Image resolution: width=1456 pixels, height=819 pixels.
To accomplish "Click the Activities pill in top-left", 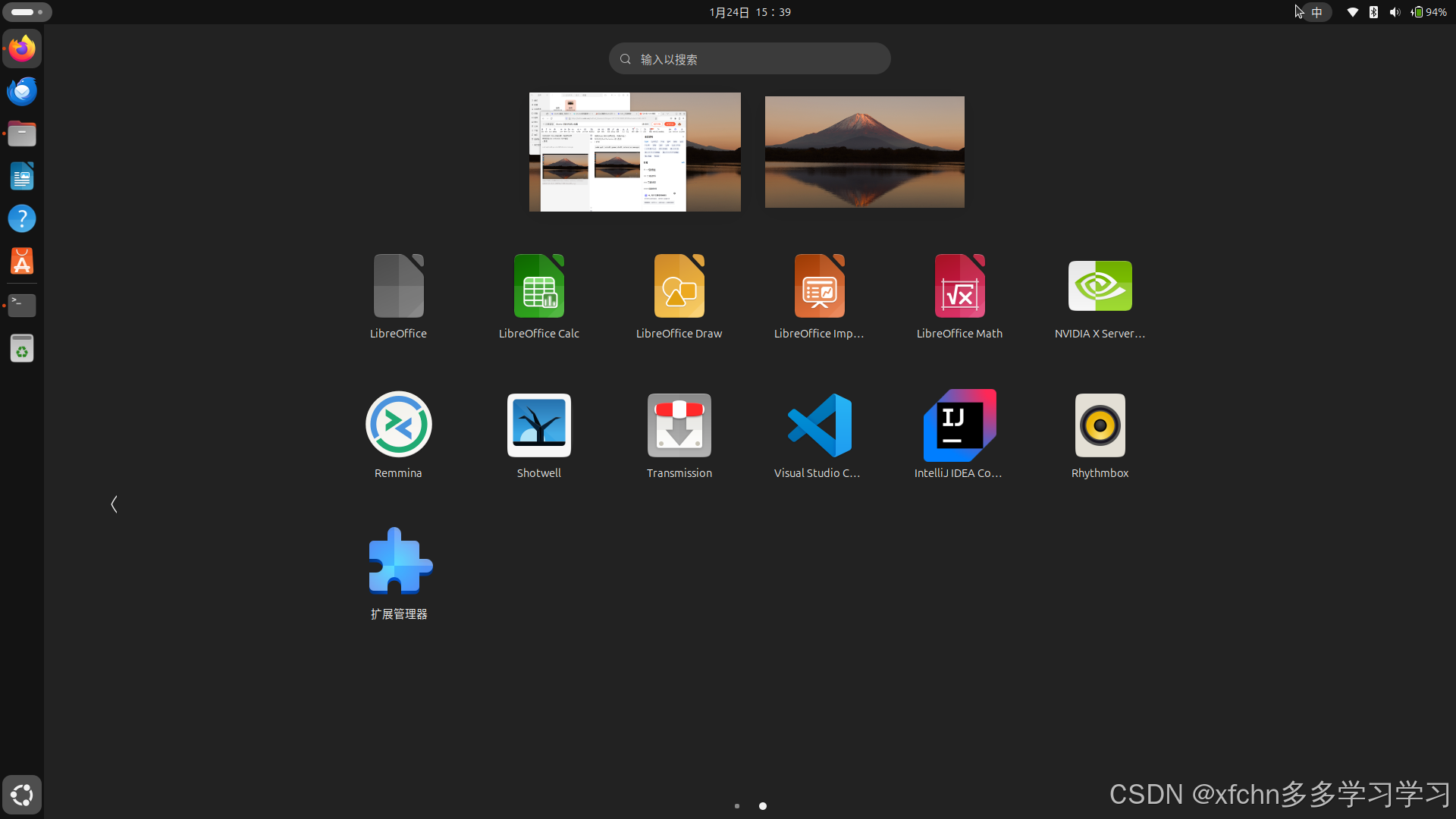I will (x=27, y=12).
